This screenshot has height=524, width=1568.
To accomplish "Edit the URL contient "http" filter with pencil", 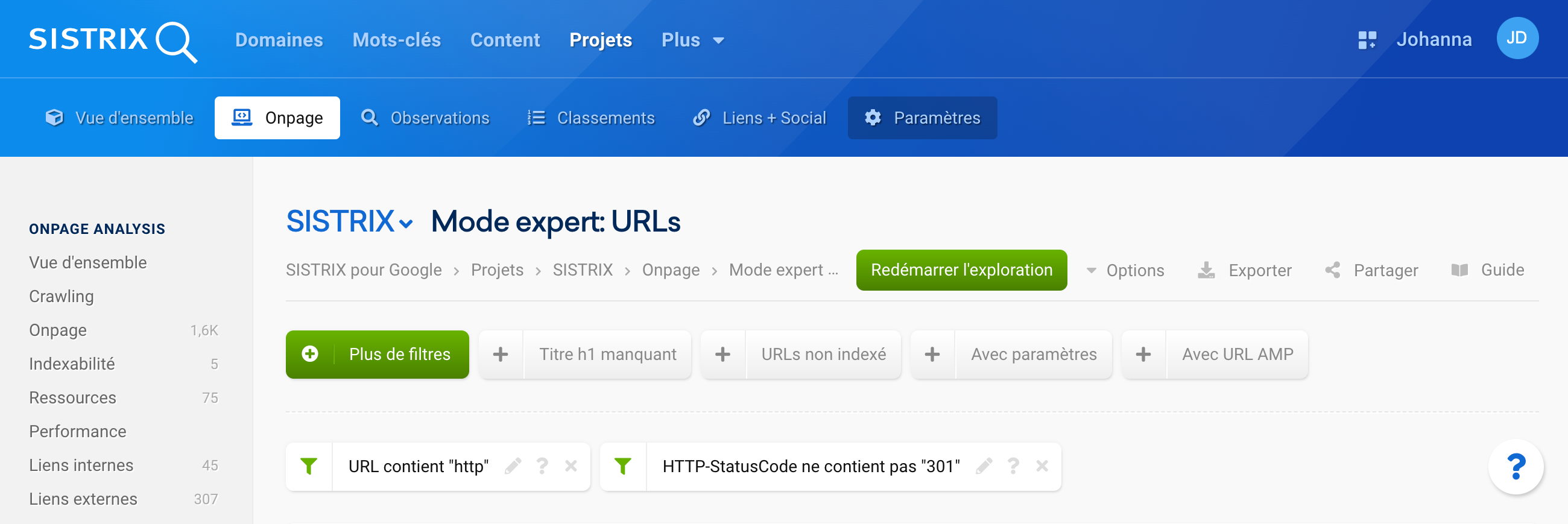I will click(513, 466).
